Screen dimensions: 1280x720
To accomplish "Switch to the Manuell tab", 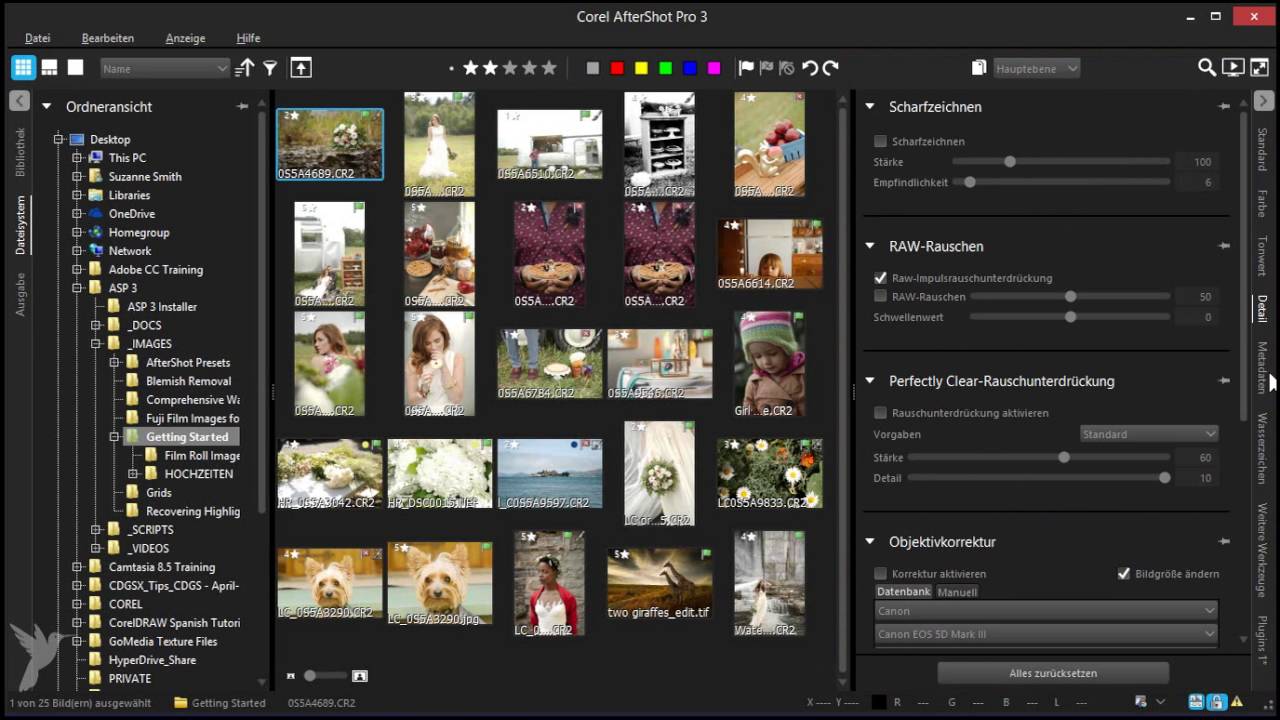I will [957, 592].
